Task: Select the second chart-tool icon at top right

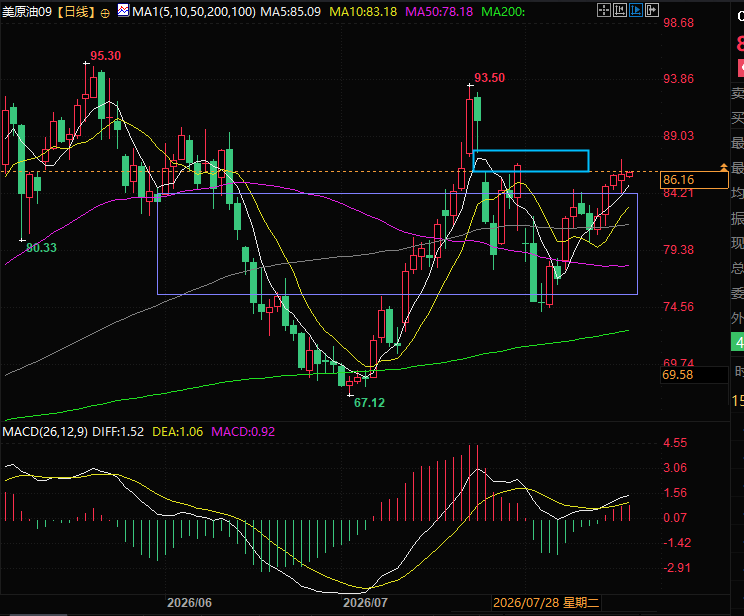Action: (x=620, y=10)
